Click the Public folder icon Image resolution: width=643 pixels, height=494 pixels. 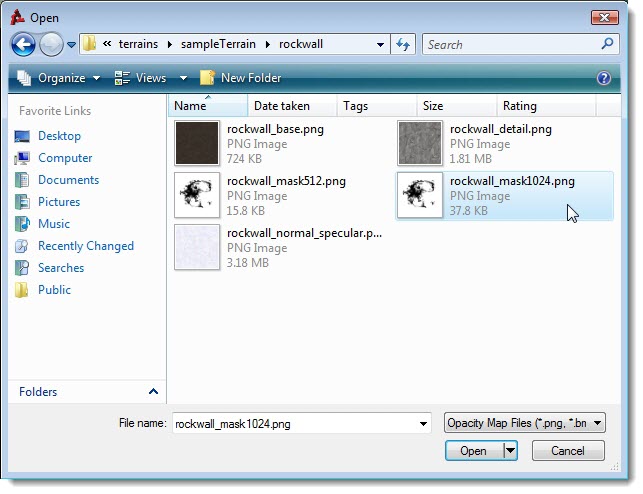(x=21, y=290)
